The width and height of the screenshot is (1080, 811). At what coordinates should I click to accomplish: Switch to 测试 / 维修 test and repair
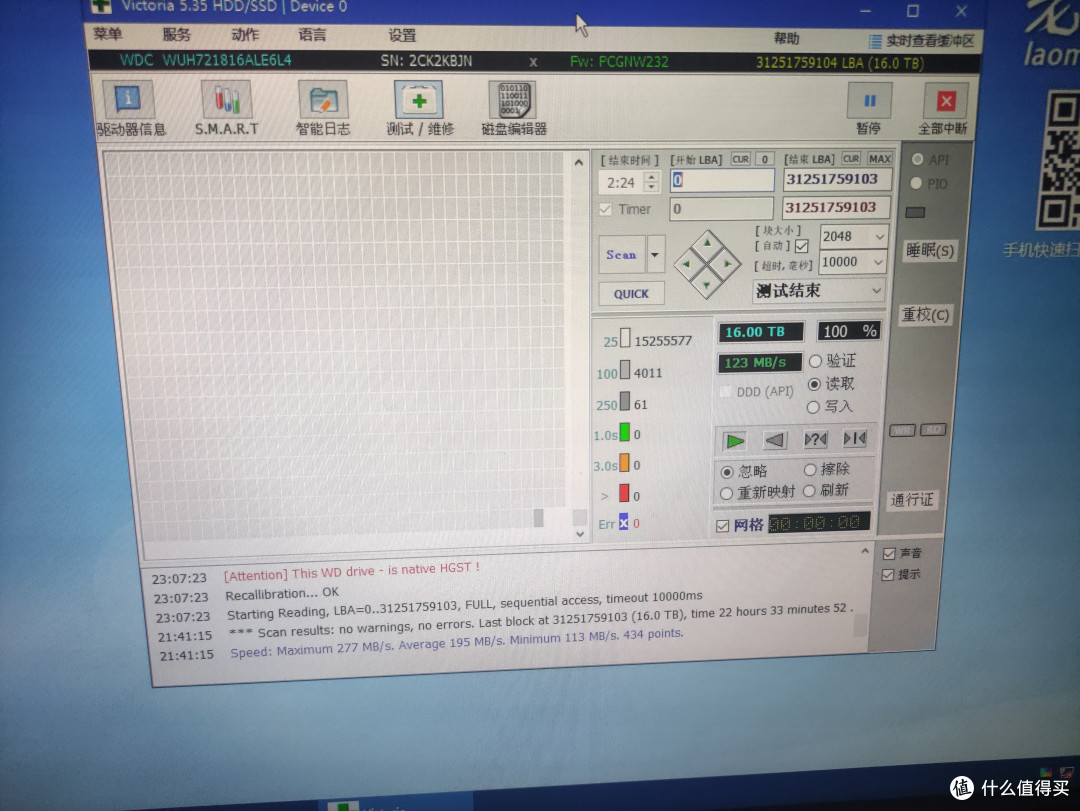[x=419, y=101]
